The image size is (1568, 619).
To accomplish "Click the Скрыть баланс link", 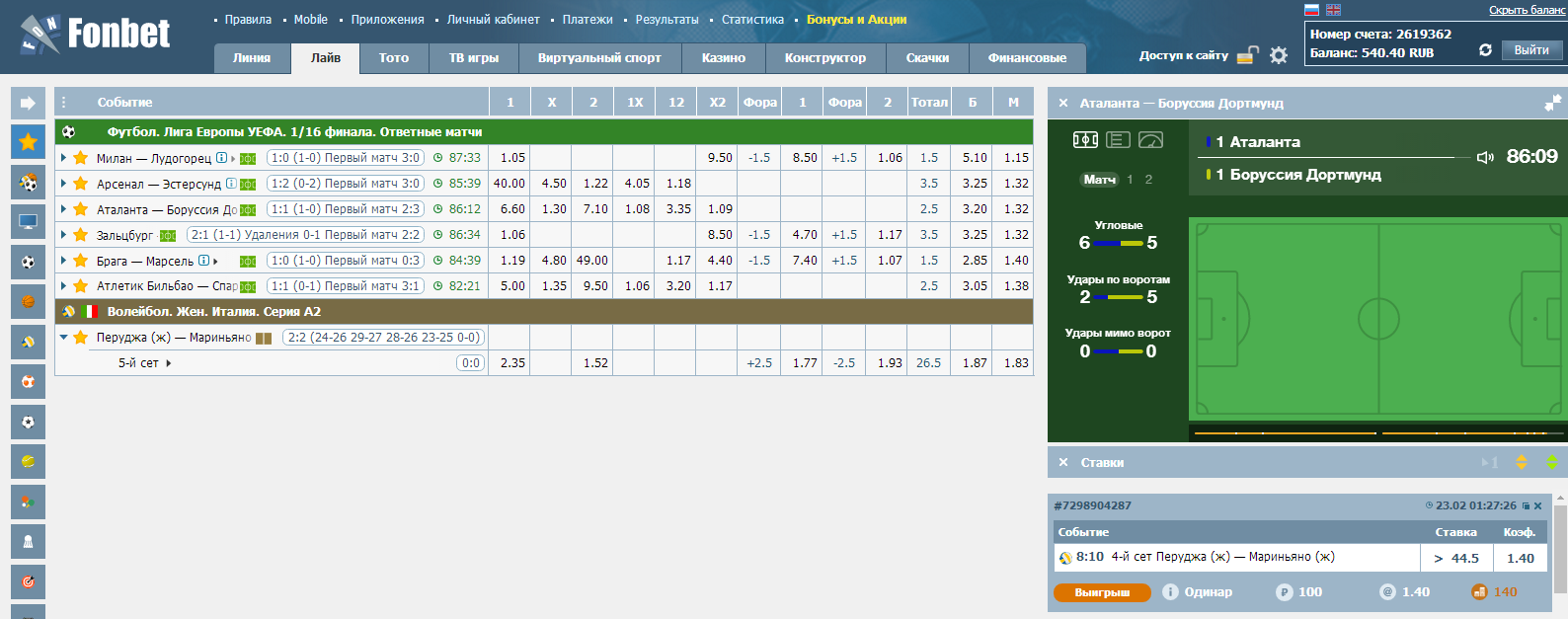I will click(1527, 10).
